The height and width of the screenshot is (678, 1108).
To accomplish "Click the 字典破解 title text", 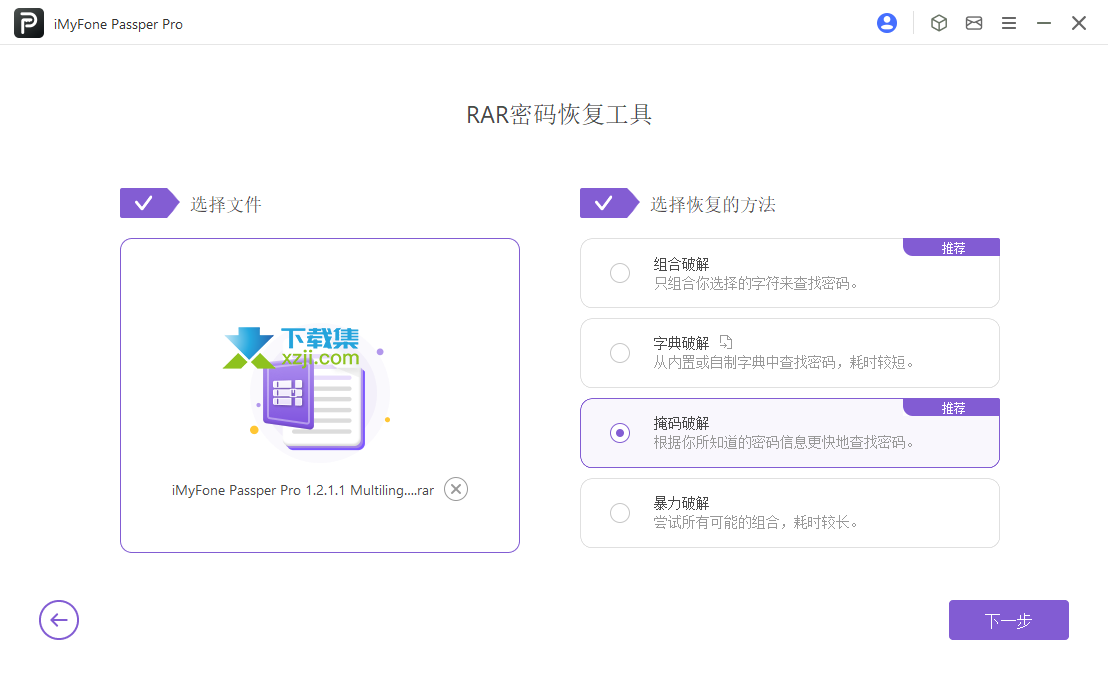I will 681,344.
